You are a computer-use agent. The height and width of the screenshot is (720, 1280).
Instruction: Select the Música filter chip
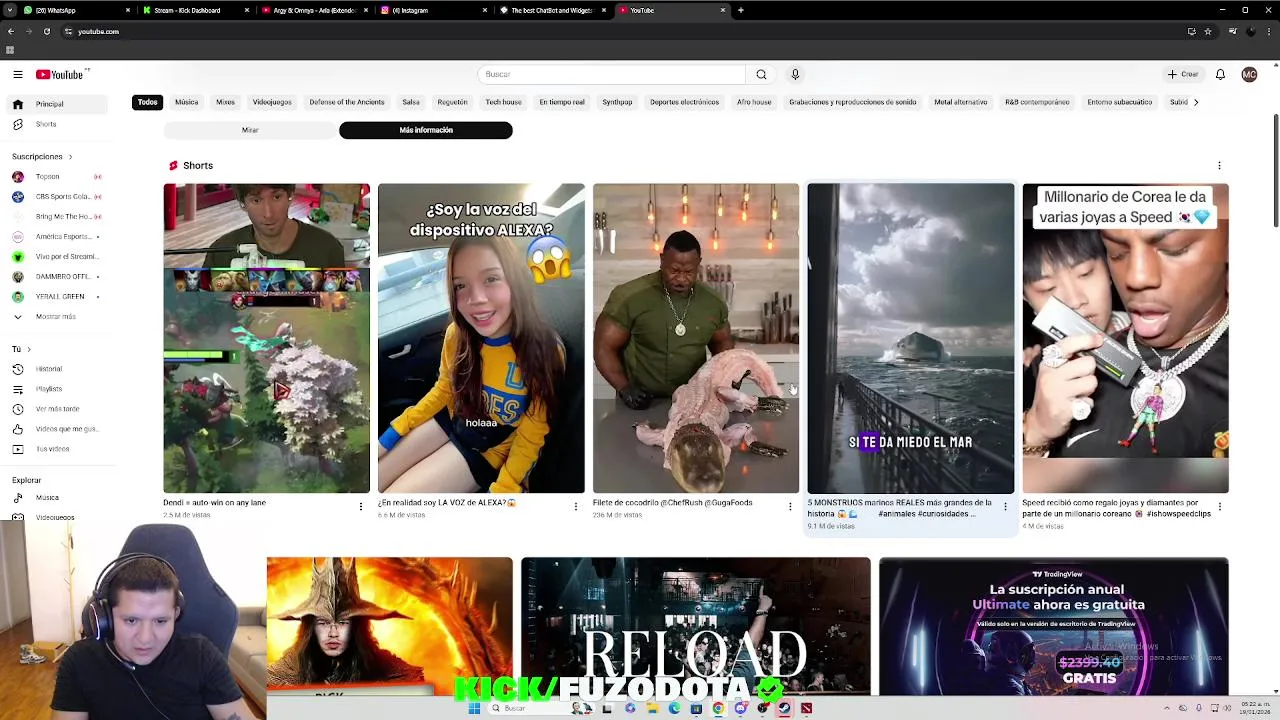coord(187,102)
